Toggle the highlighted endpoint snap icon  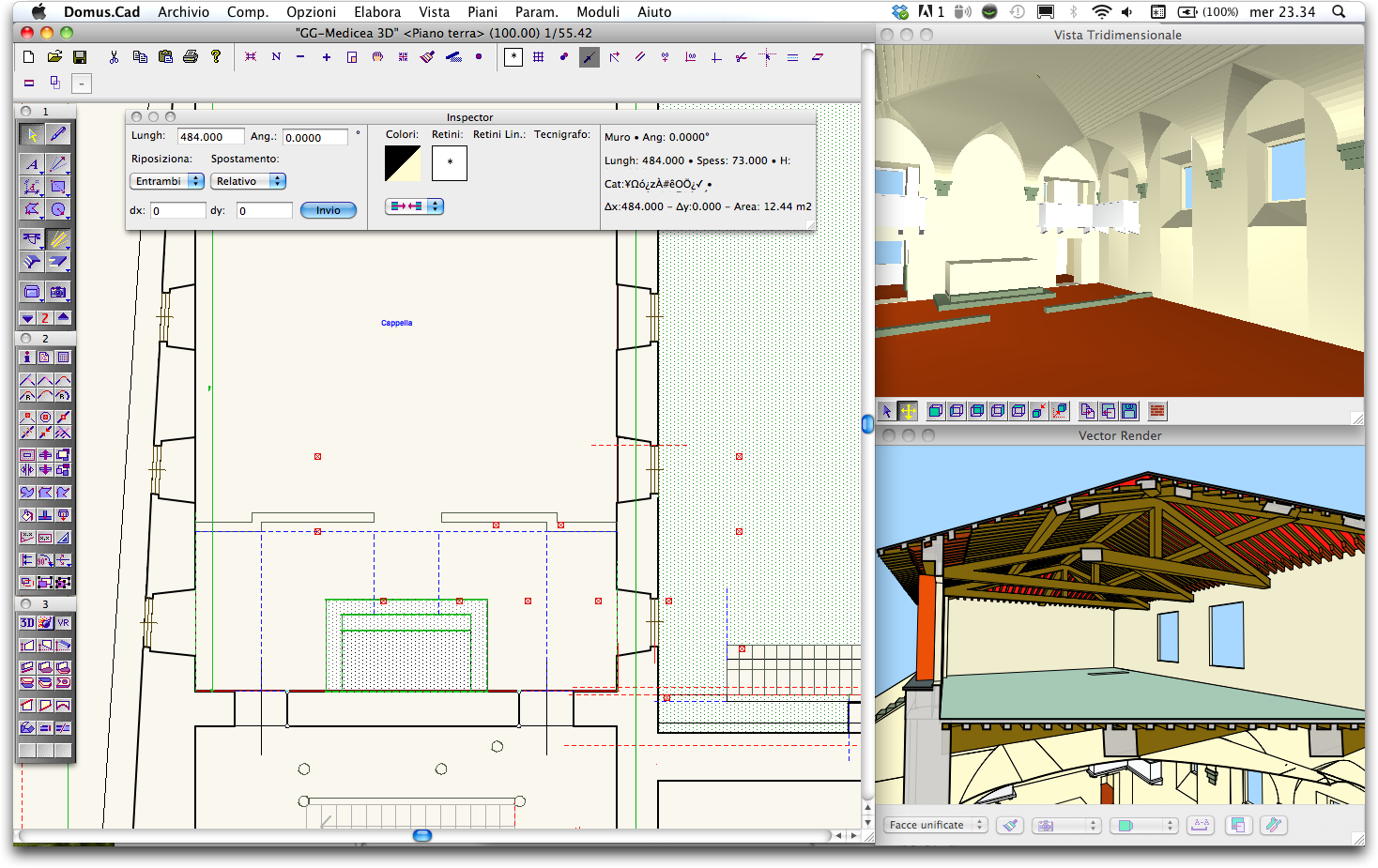[589, 57]
